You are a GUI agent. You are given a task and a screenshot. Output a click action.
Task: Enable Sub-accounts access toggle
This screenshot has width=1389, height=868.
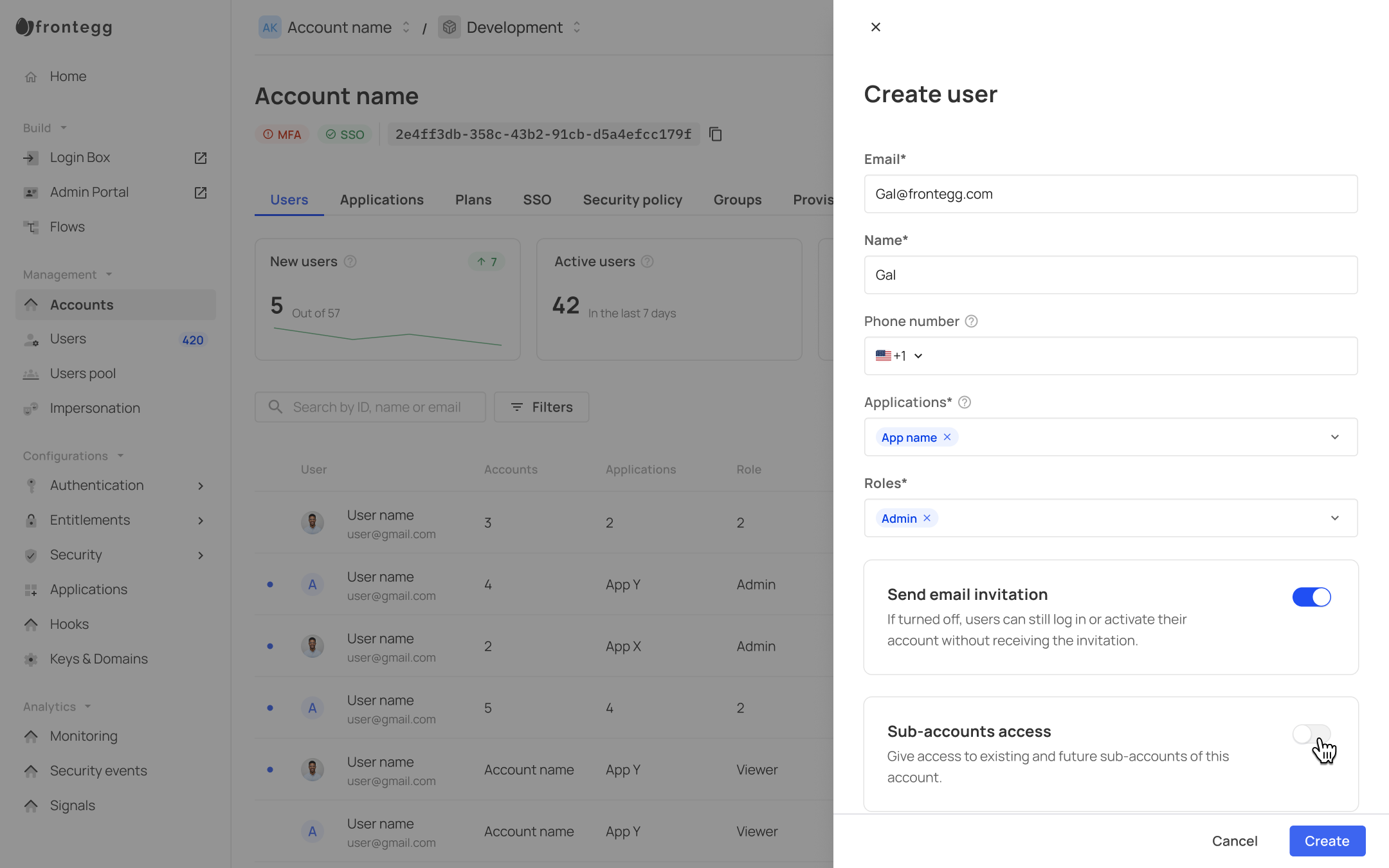(x=1311, y=734)
